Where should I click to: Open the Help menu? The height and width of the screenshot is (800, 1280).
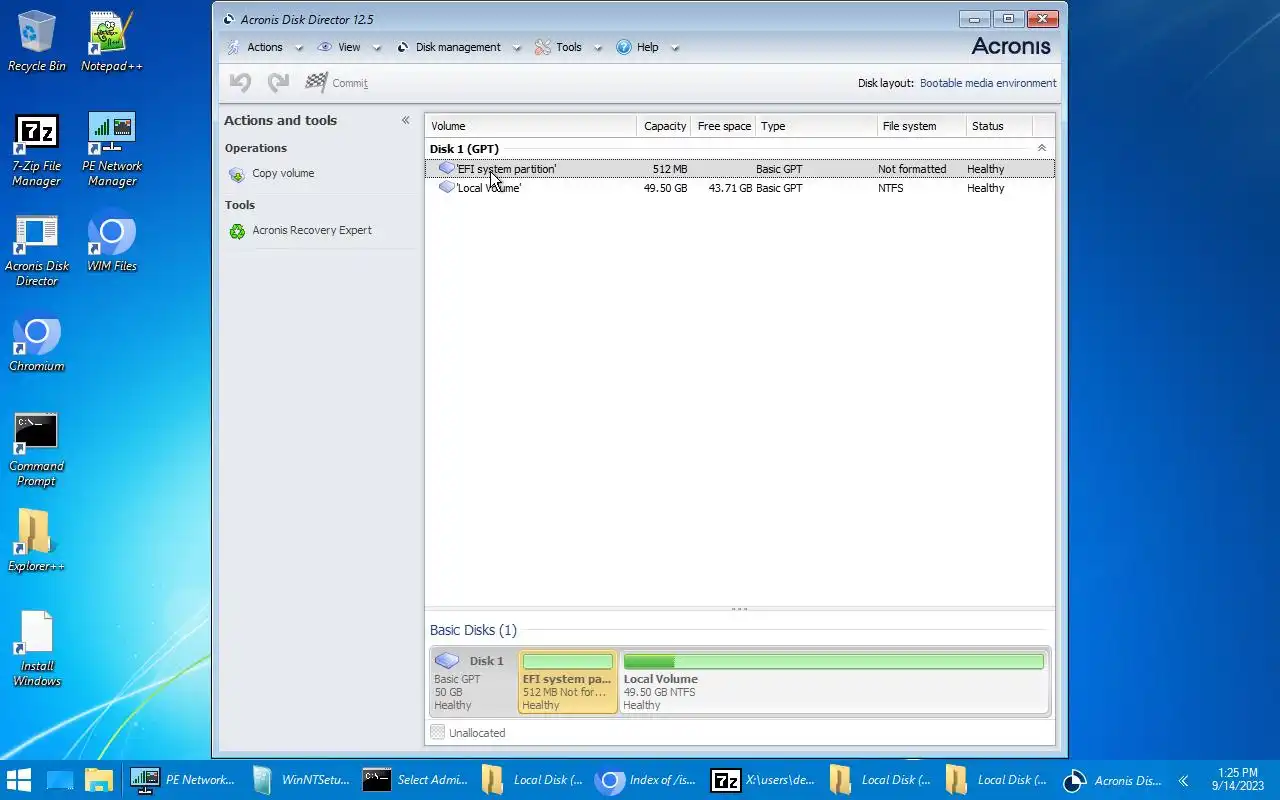click(648, 47)
